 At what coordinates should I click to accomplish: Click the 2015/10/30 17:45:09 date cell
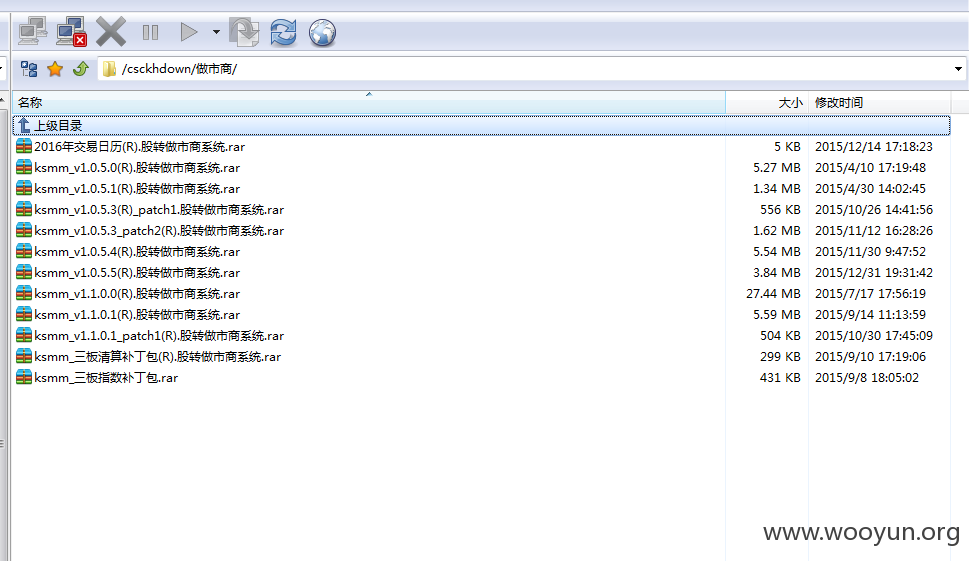tap(874, 336)
